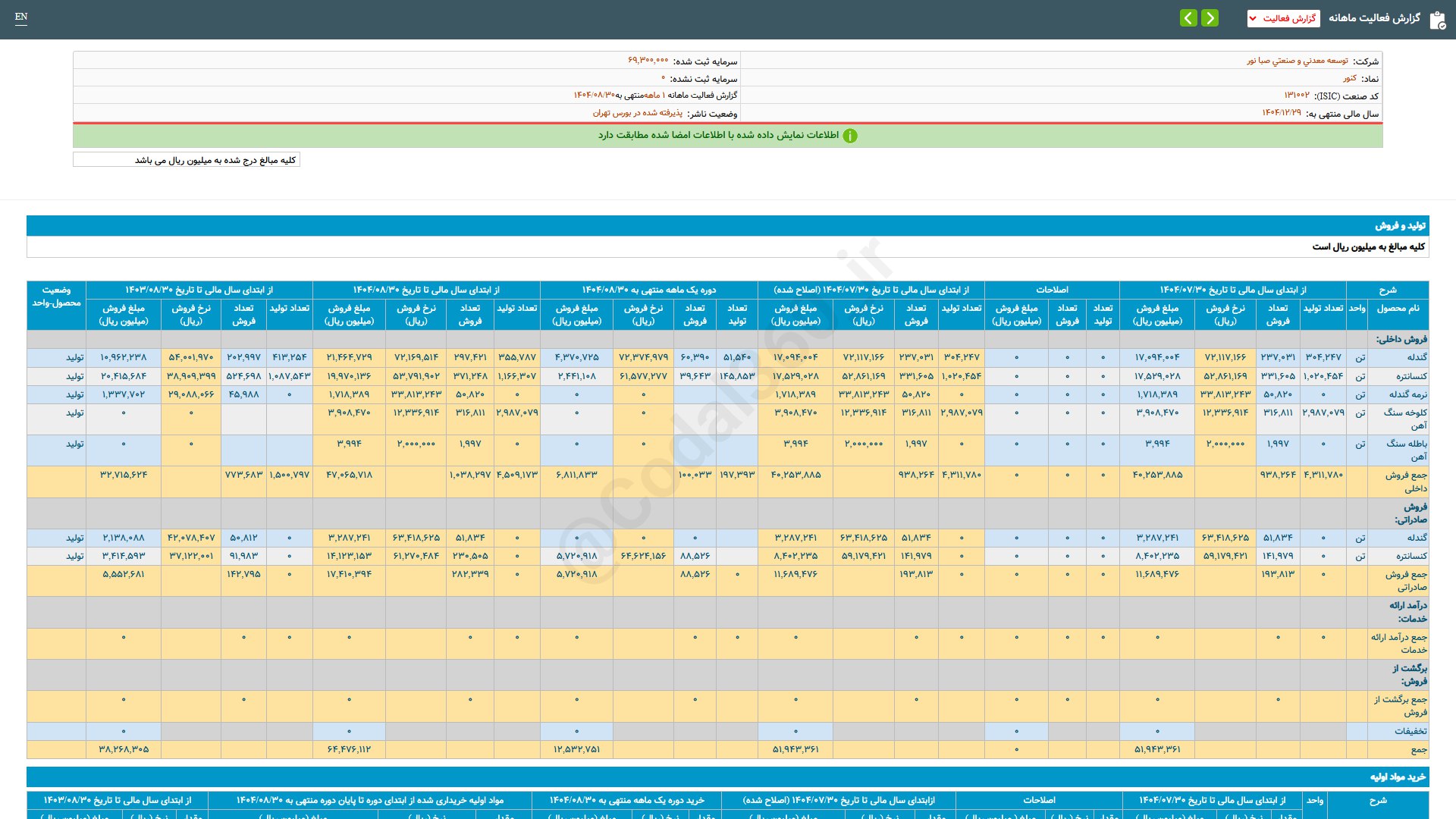Click the اصلاحات column group header

[x=1052, y=290]
